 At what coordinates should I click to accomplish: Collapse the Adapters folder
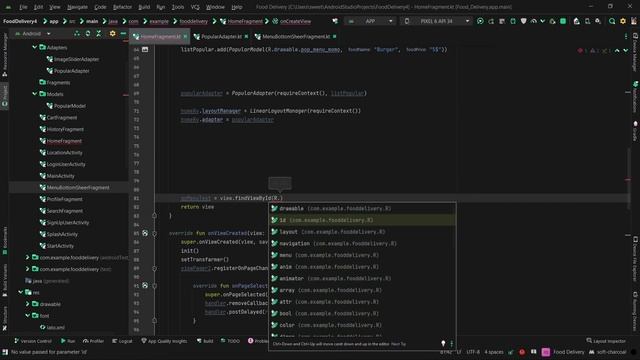(x=35, y=47)
